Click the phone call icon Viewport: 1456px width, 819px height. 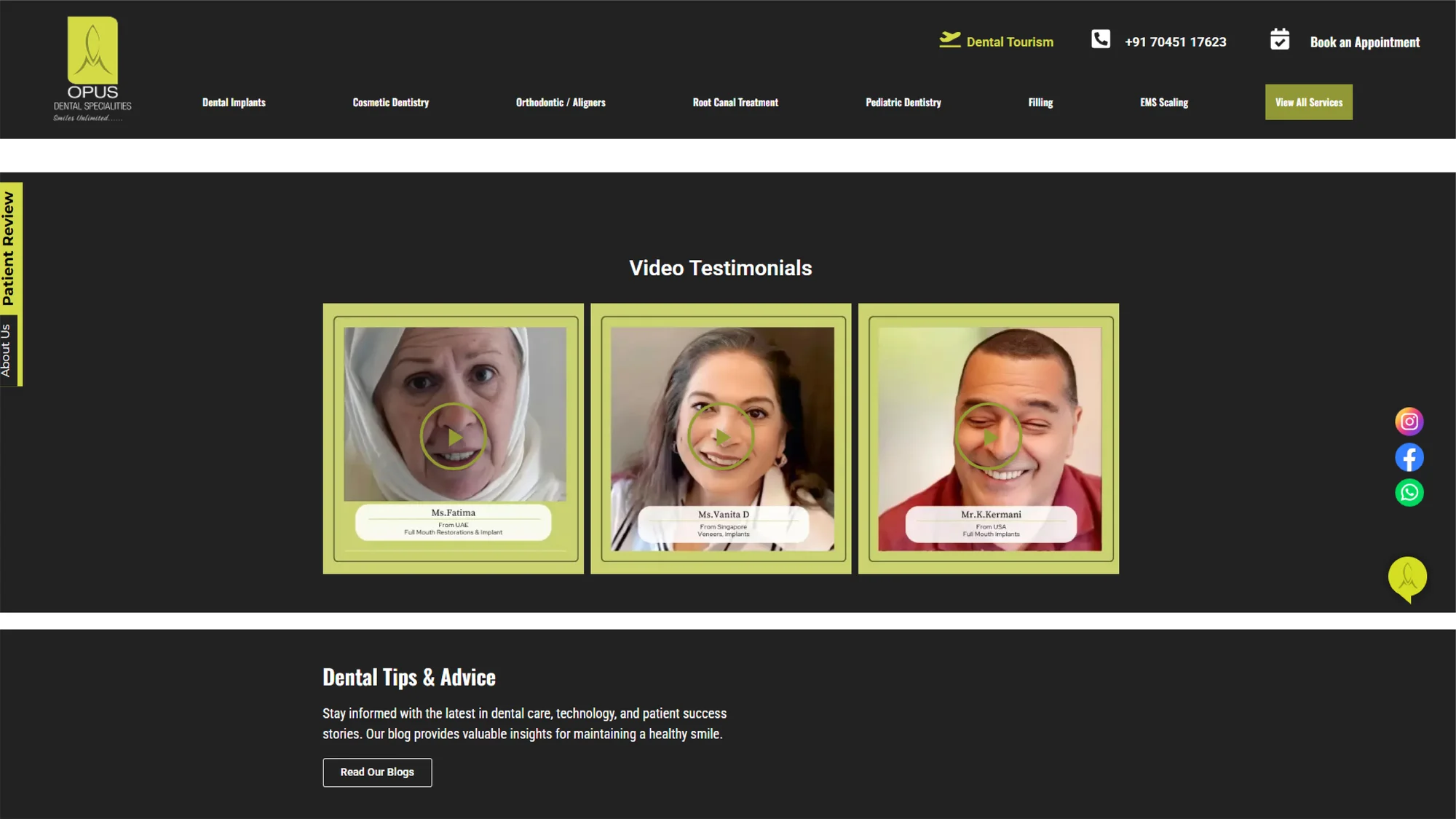pyautogui.click(x=1100, y=39)
